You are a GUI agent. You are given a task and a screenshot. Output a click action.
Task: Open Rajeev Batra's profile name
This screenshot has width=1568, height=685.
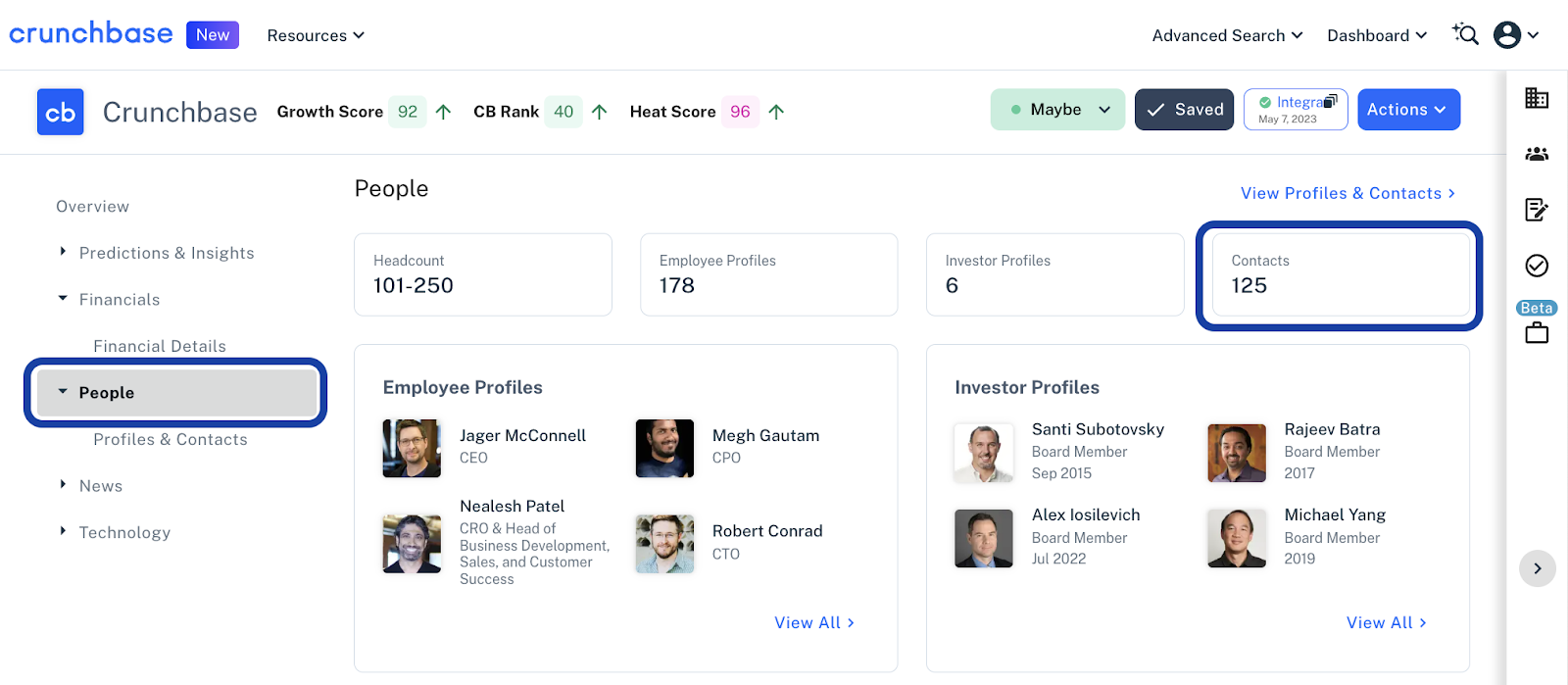click(1332, 429)
